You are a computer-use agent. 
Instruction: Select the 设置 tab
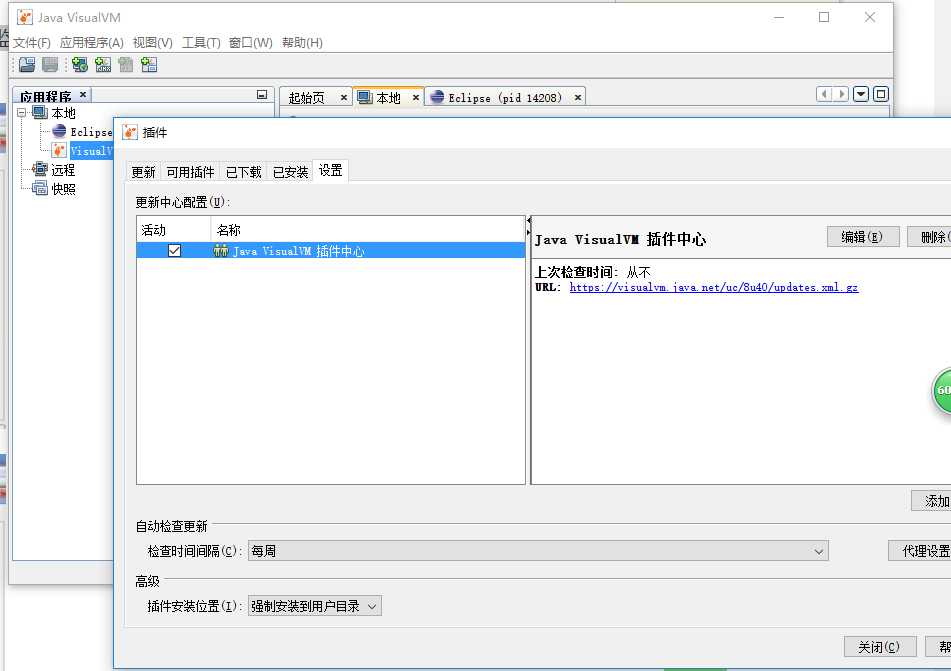331,170
